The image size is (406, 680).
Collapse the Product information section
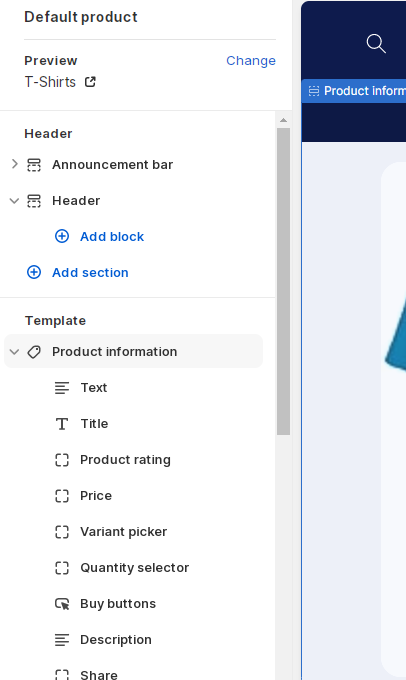click(x=14, y=352)
